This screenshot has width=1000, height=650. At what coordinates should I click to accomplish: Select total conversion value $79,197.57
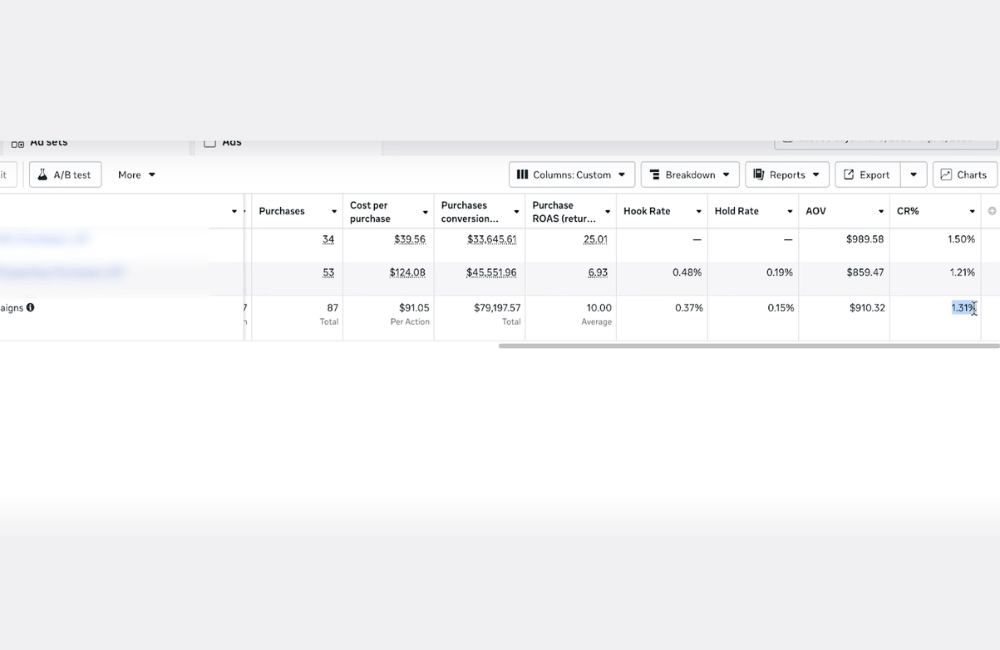point(497,307)
